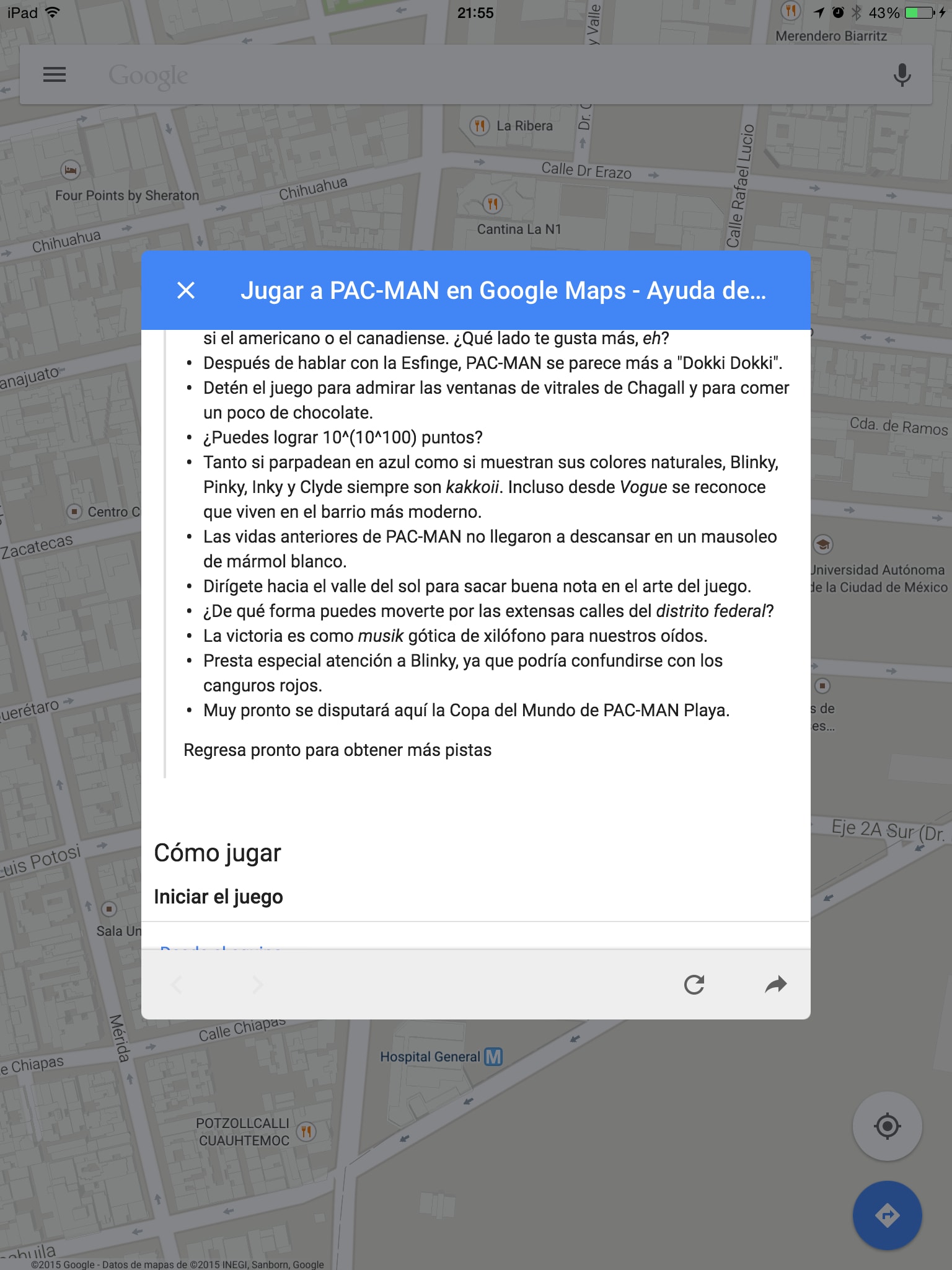Go forward in help browser
The height and width of the screenshot is (1270, 952).
(x=257, y=984)
